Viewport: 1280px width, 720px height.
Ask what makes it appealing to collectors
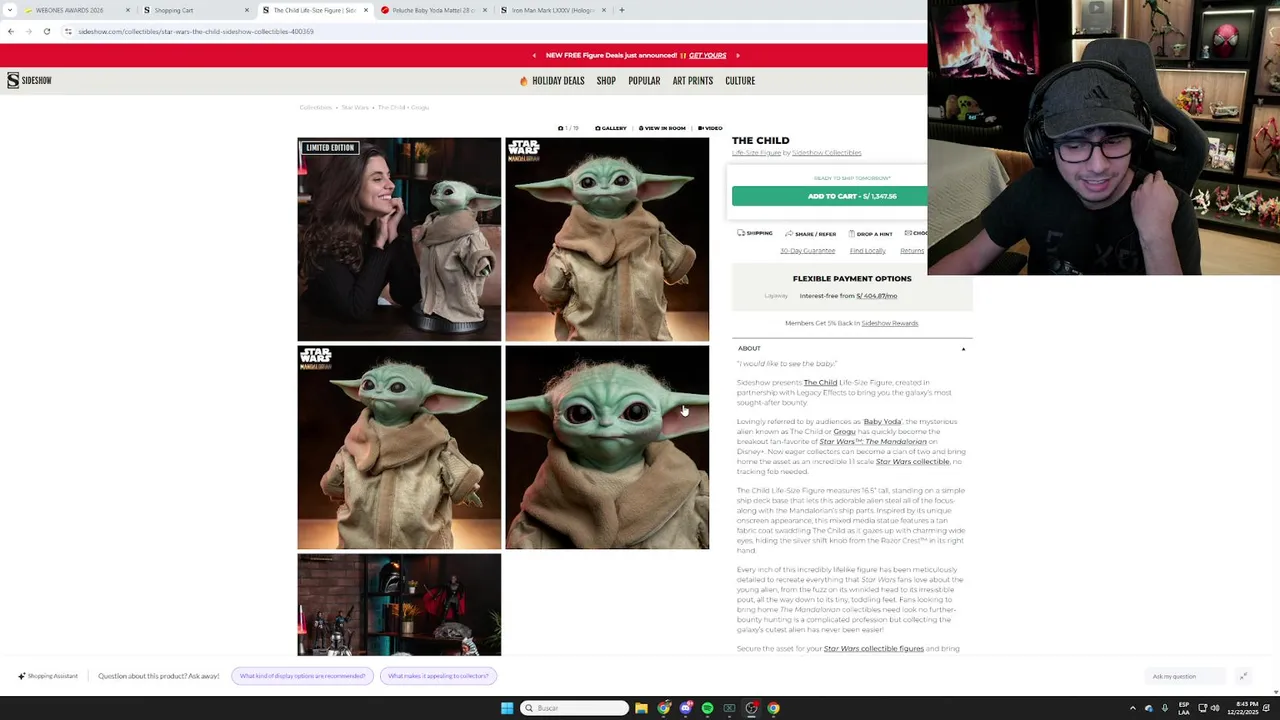(x=438, y=676)
